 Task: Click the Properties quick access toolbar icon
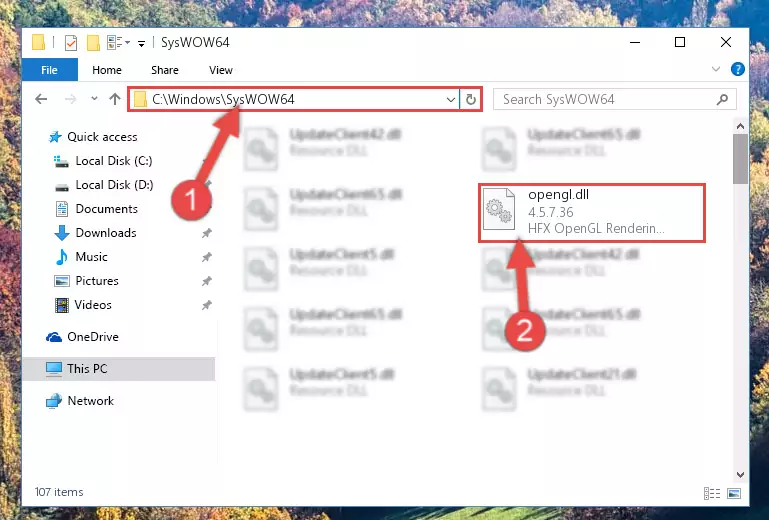[x=71, y=43]
